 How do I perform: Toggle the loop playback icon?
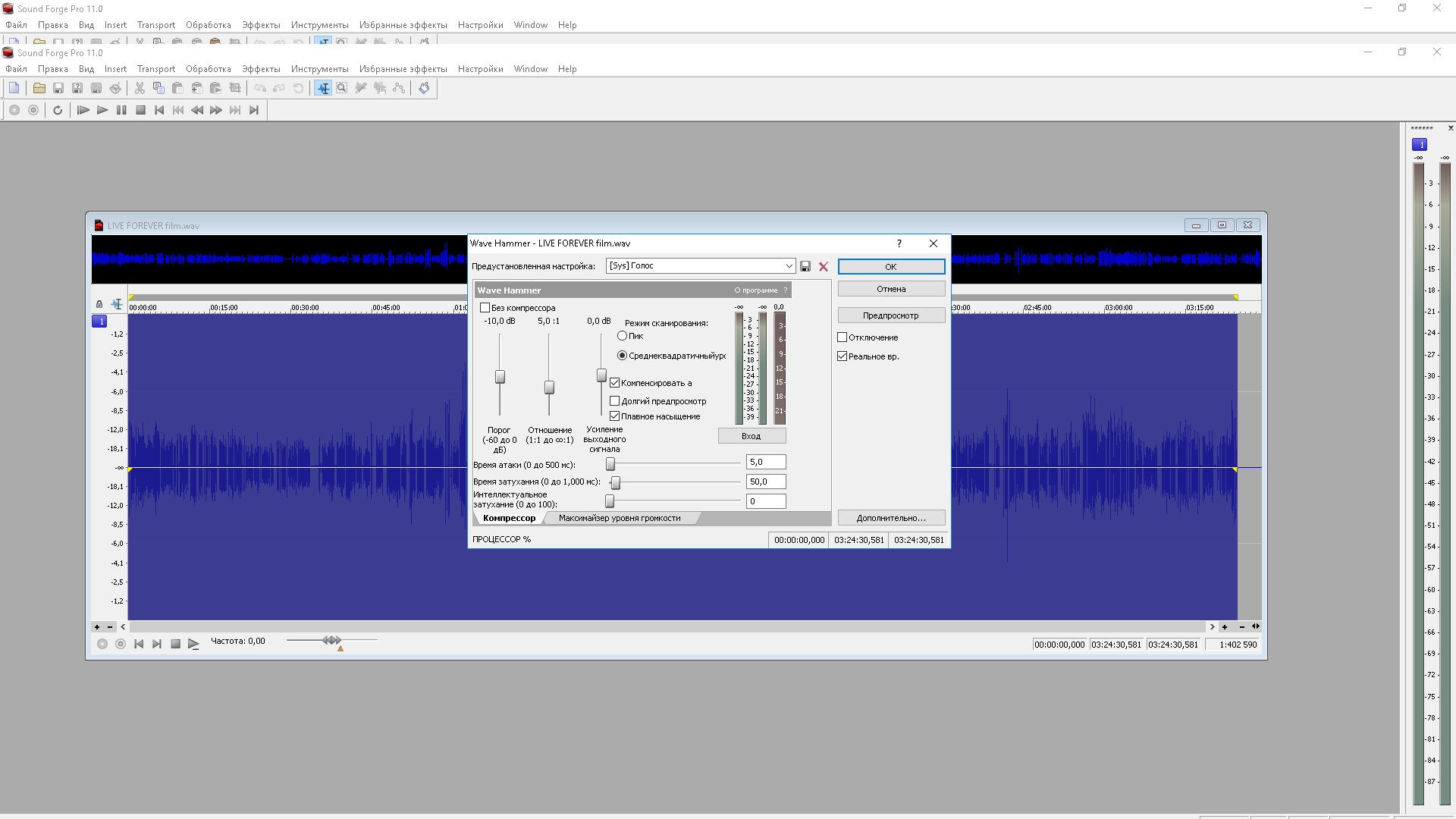[x=58, y=111]
